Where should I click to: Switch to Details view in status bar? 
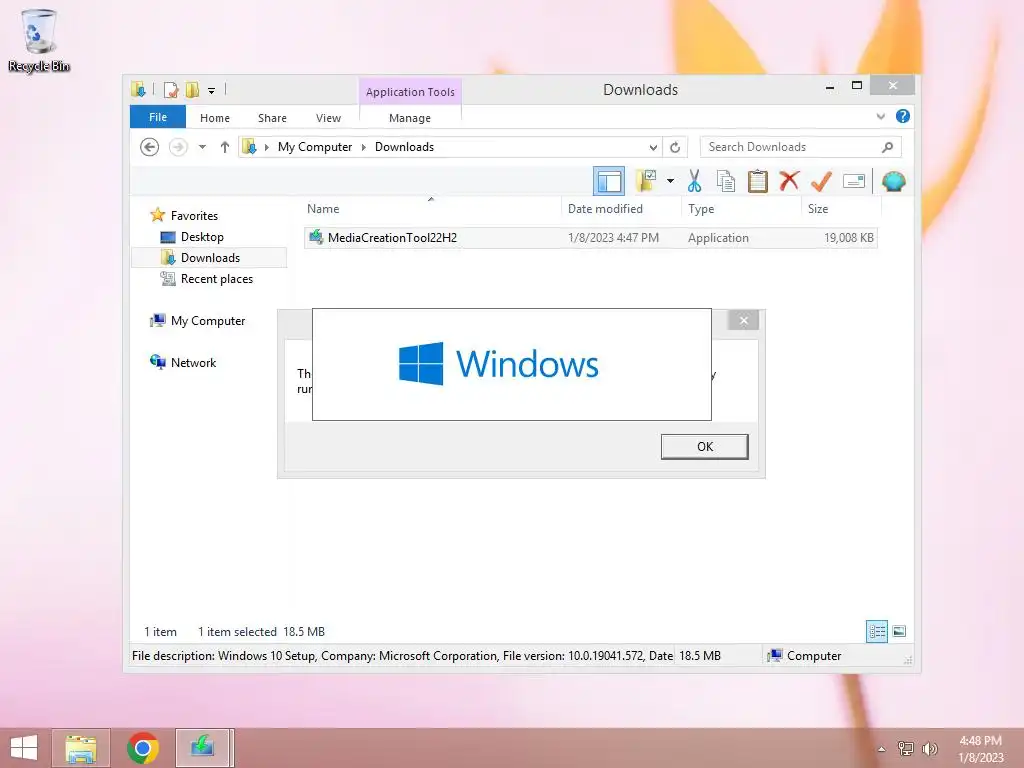876,631
